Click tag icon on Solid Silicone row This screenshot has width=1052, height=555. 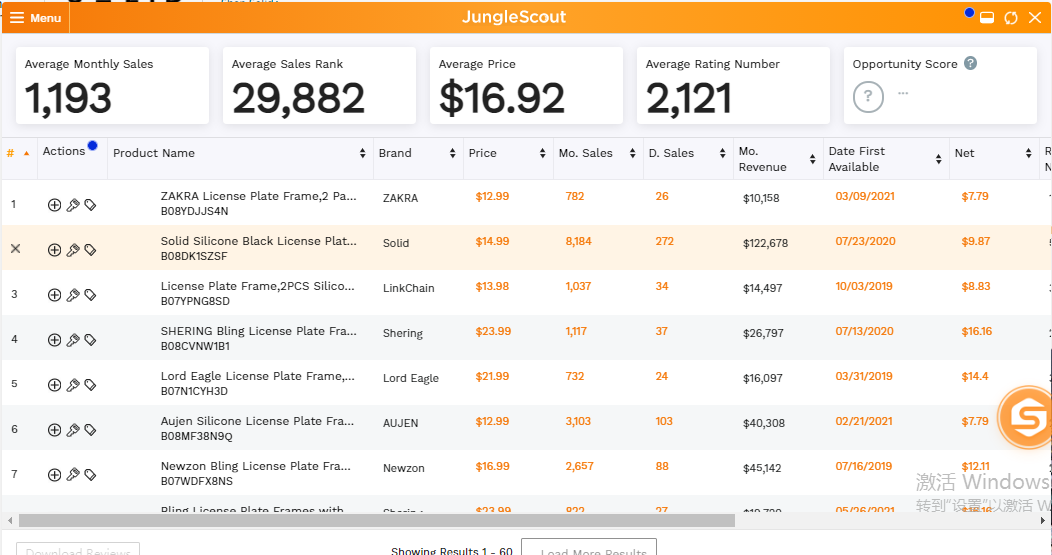point(90,250)
